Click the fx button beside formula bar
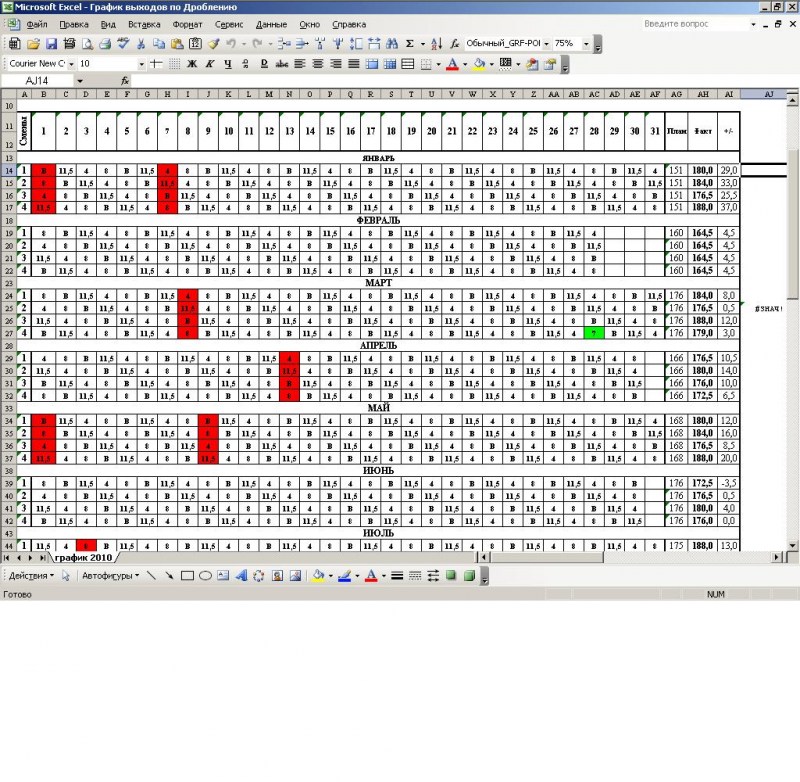This screenshot has width=800, height=782. point(125,81)
